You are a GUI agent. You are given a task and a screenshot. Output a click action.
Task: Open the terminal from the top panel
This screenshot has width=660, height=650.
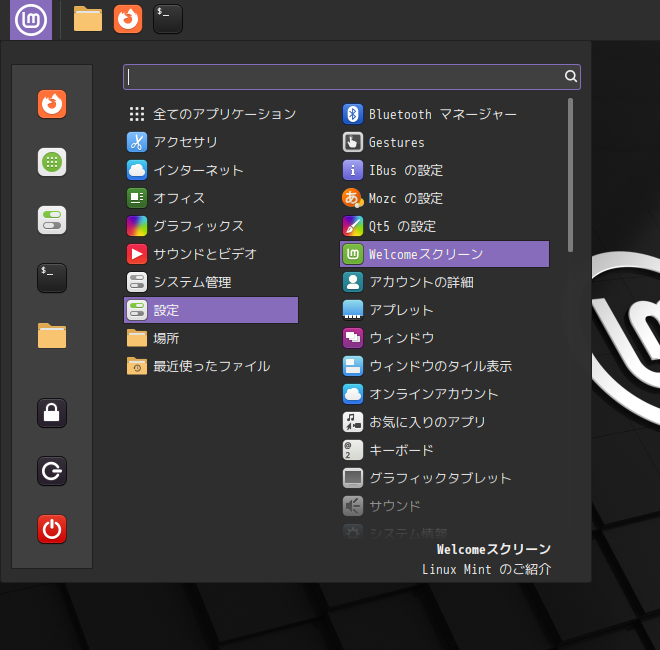tap(168, 19)
